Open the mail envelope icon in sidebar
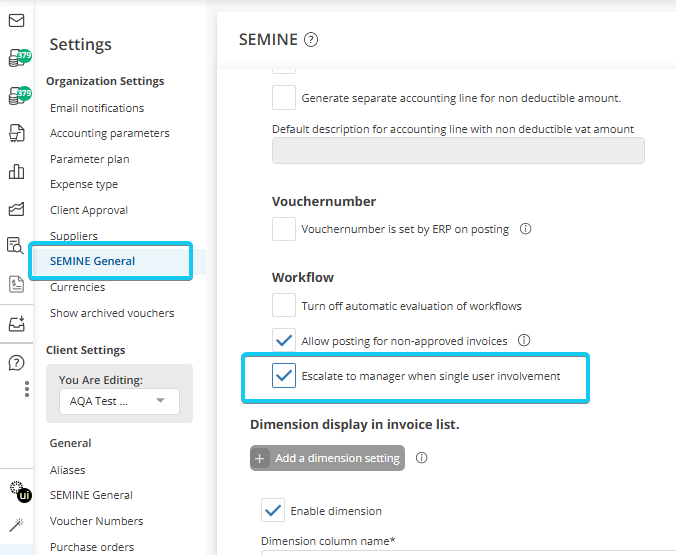 click(16, 20)
